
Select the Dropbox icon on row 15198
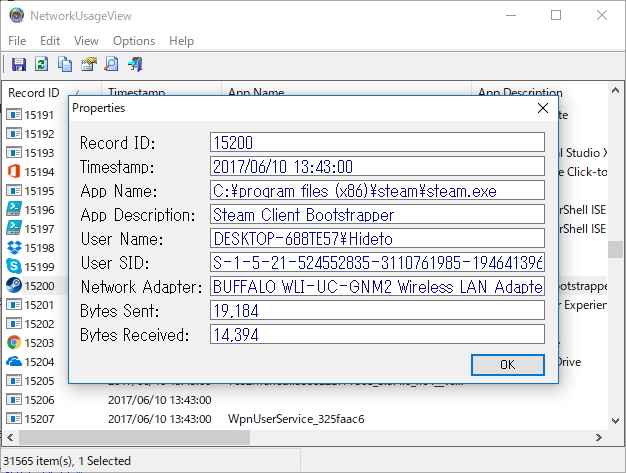pyautogui.click(x=14, y=247)
